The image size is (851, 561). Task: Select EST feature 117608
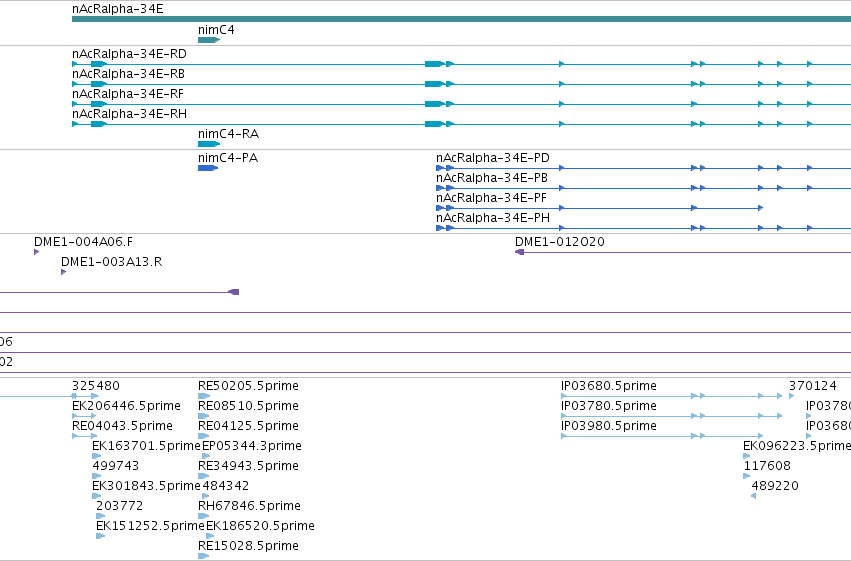767,466
